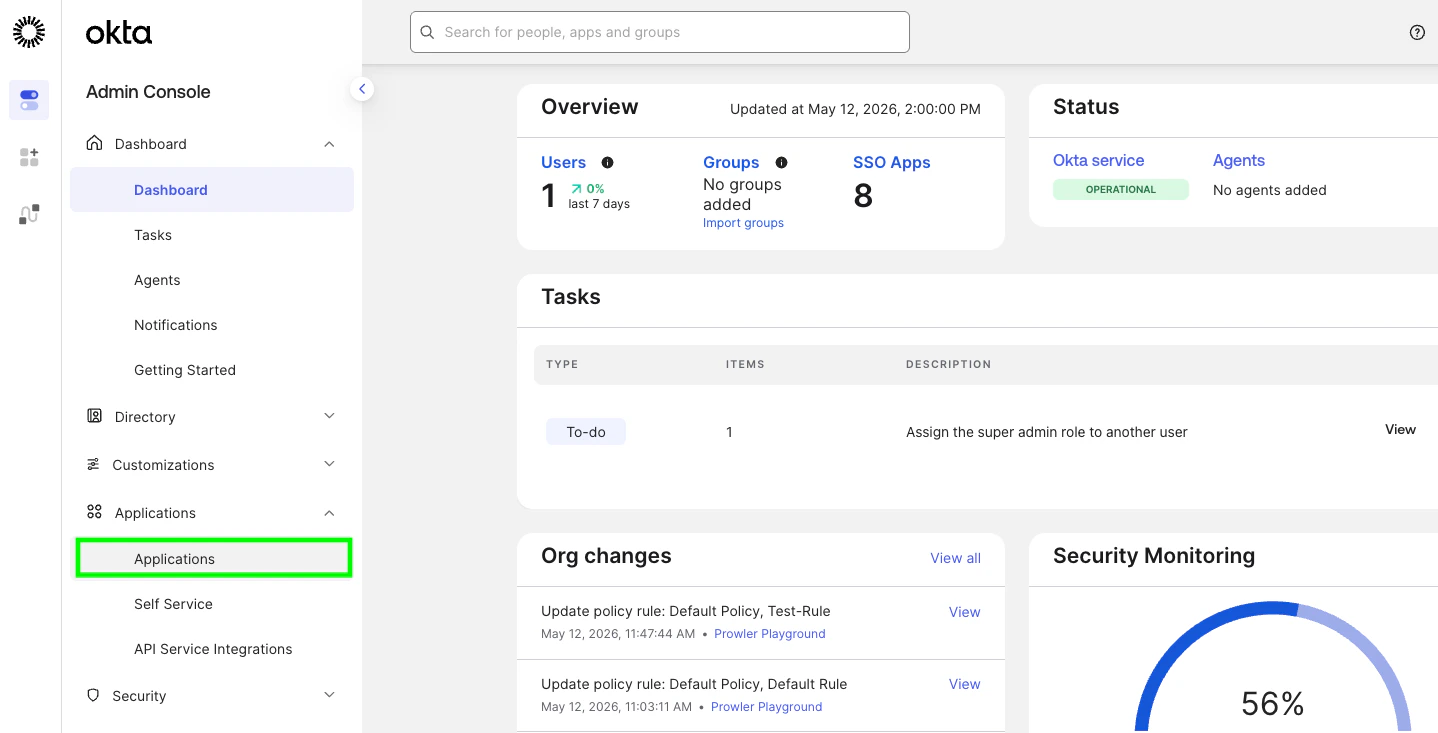Collapse the Applications section chevron
This screenshot has height=733, width=1438.
pos(329,513)
